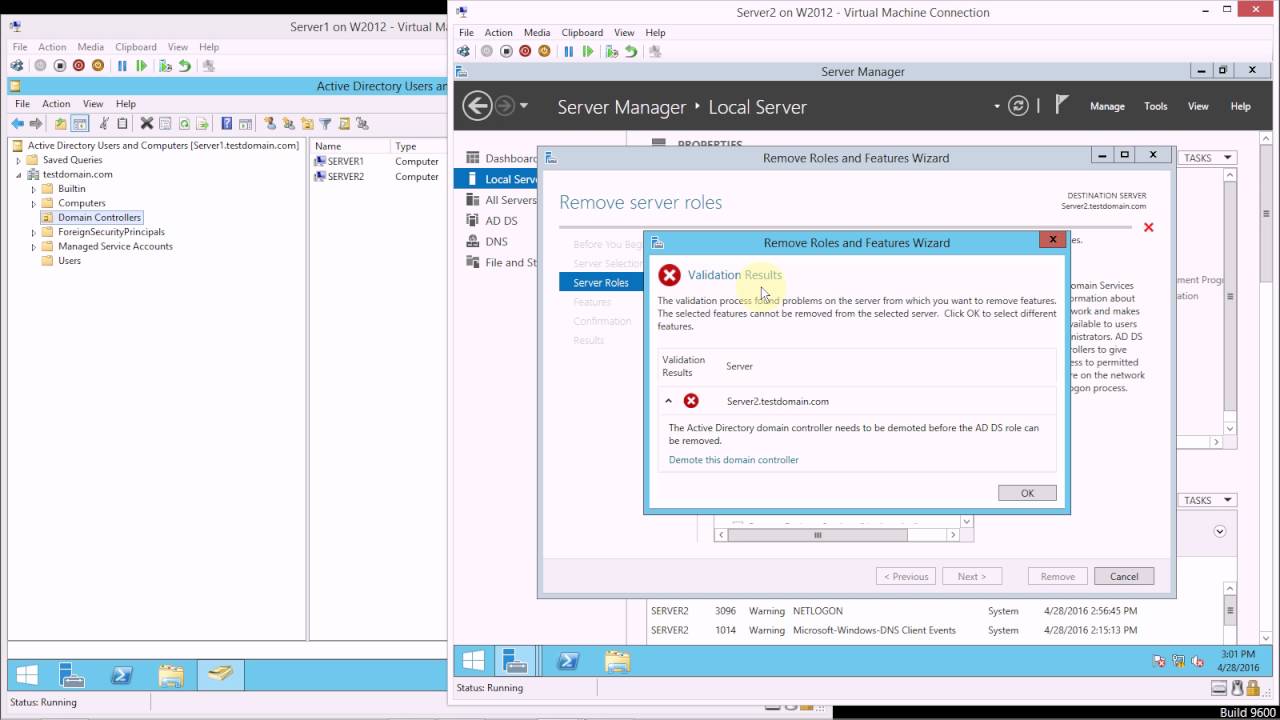Click red Shut Down icon in Server1 VM toolbar
Screen dimensions: 1280x720
coord(79,65)
